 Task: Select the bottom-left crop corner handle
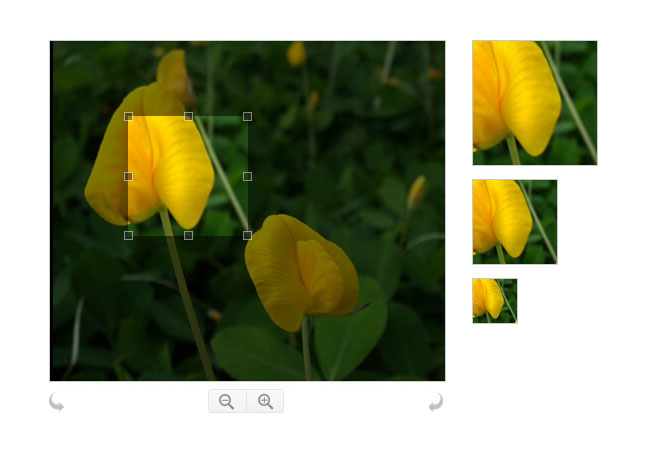click(128, 235)
